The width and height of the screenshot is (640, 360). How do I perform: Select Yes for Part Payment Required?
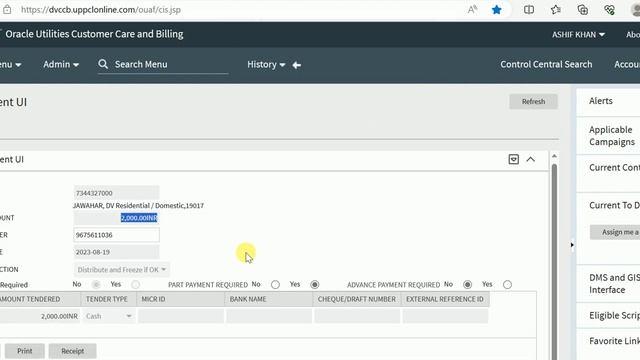click(x=315, y=284)
